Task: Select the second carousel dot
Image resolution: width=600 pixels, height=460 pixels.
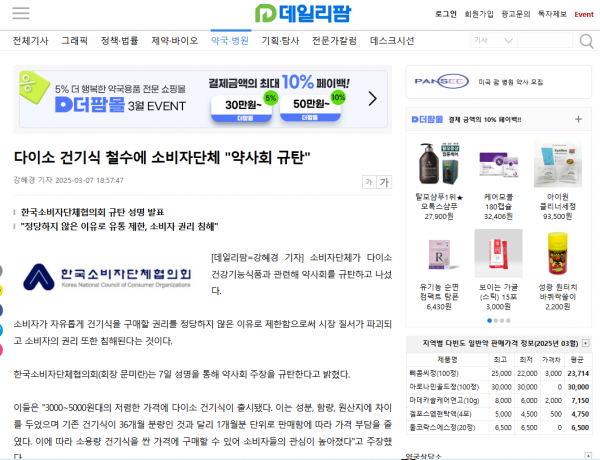Action: point(496,321)
